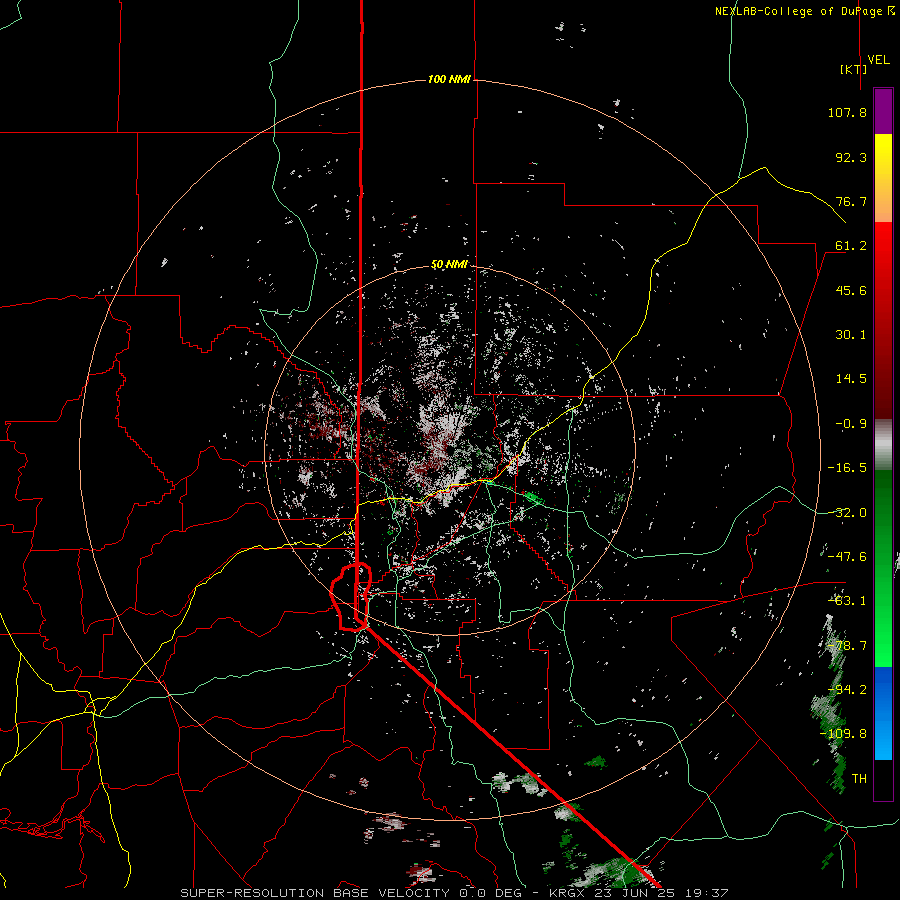Click the Super-Resolution Base Velocity caption
This screenshot has height=900, width=900.
(455, 893)
